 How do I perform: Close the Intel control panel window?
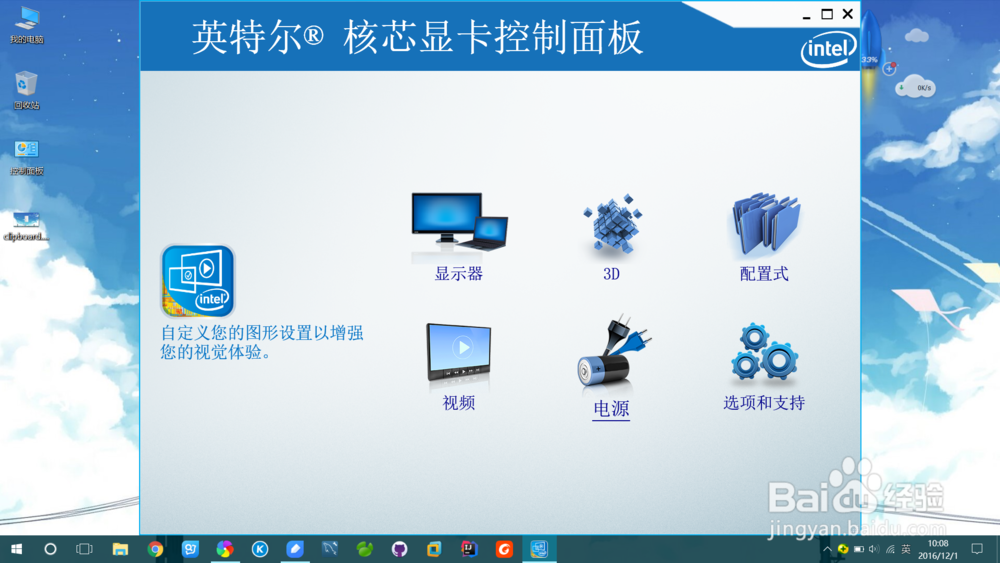point(848,14)
